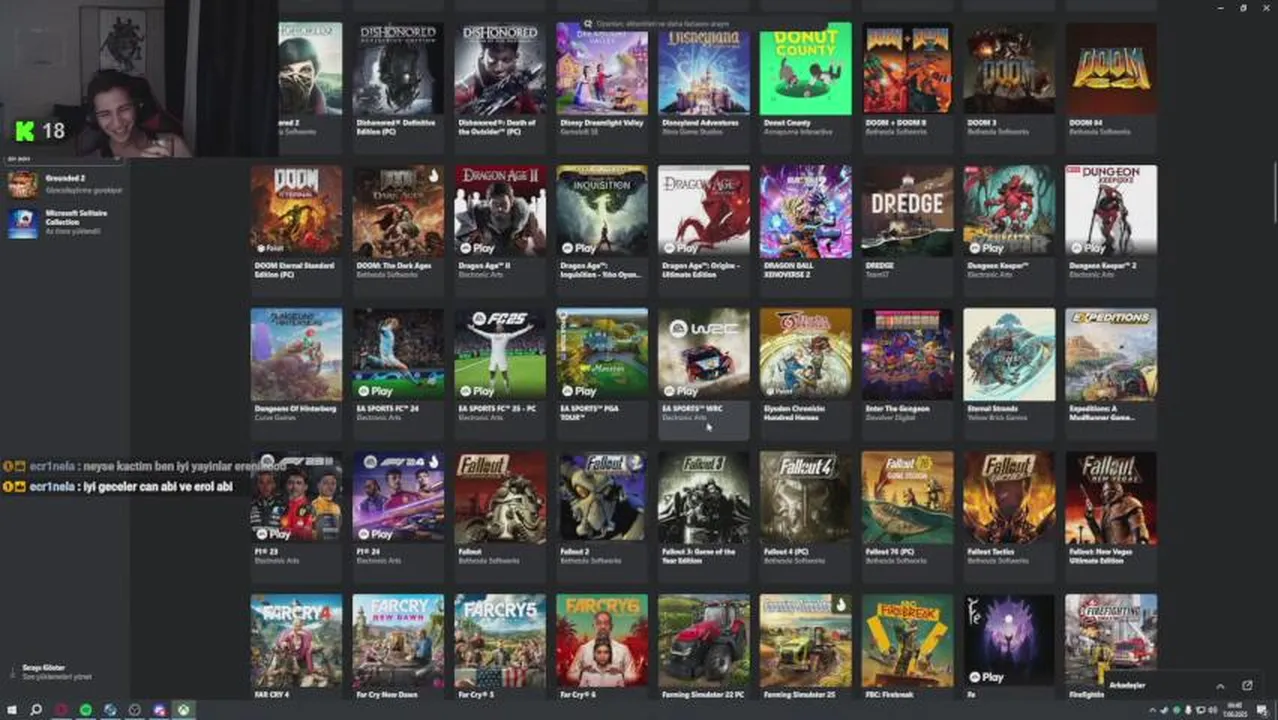
Task: Open Microsoft Solitaire Collection sidebar entry
Action: tap(66, 222)
